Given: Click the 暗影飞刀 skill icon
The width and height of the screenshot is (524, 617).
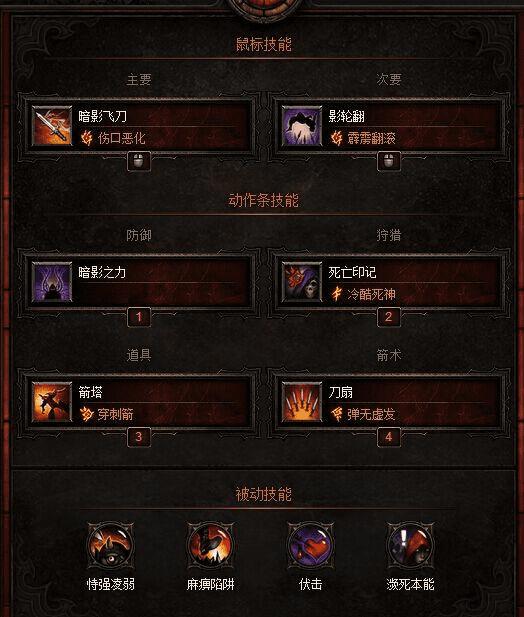Looking at the screenshot, I should point(52,126).
